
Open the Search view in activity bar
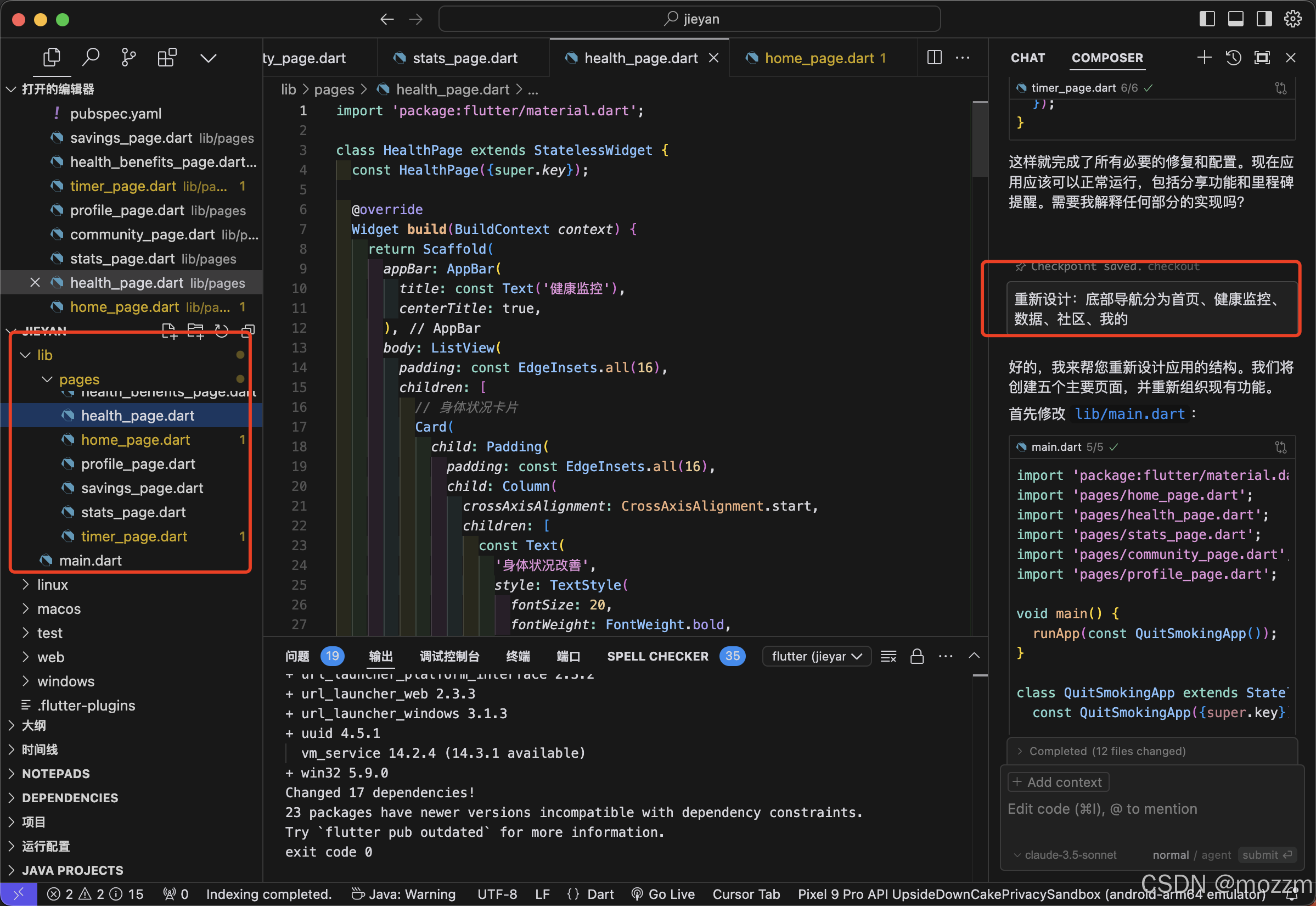[91, 57]
